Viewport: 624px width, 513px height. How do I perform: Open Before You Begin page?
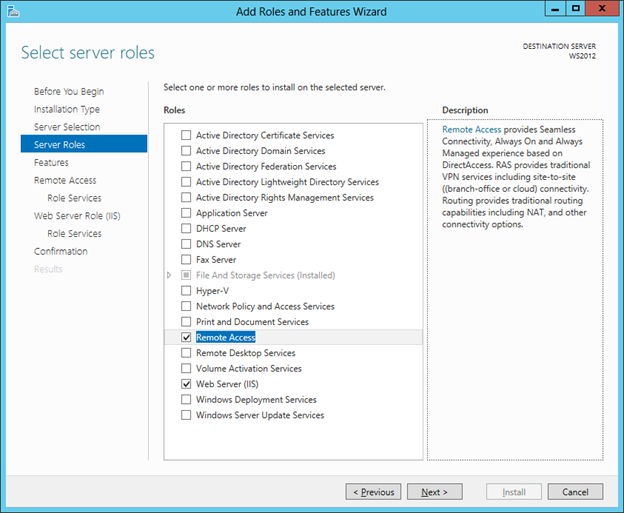69,92
